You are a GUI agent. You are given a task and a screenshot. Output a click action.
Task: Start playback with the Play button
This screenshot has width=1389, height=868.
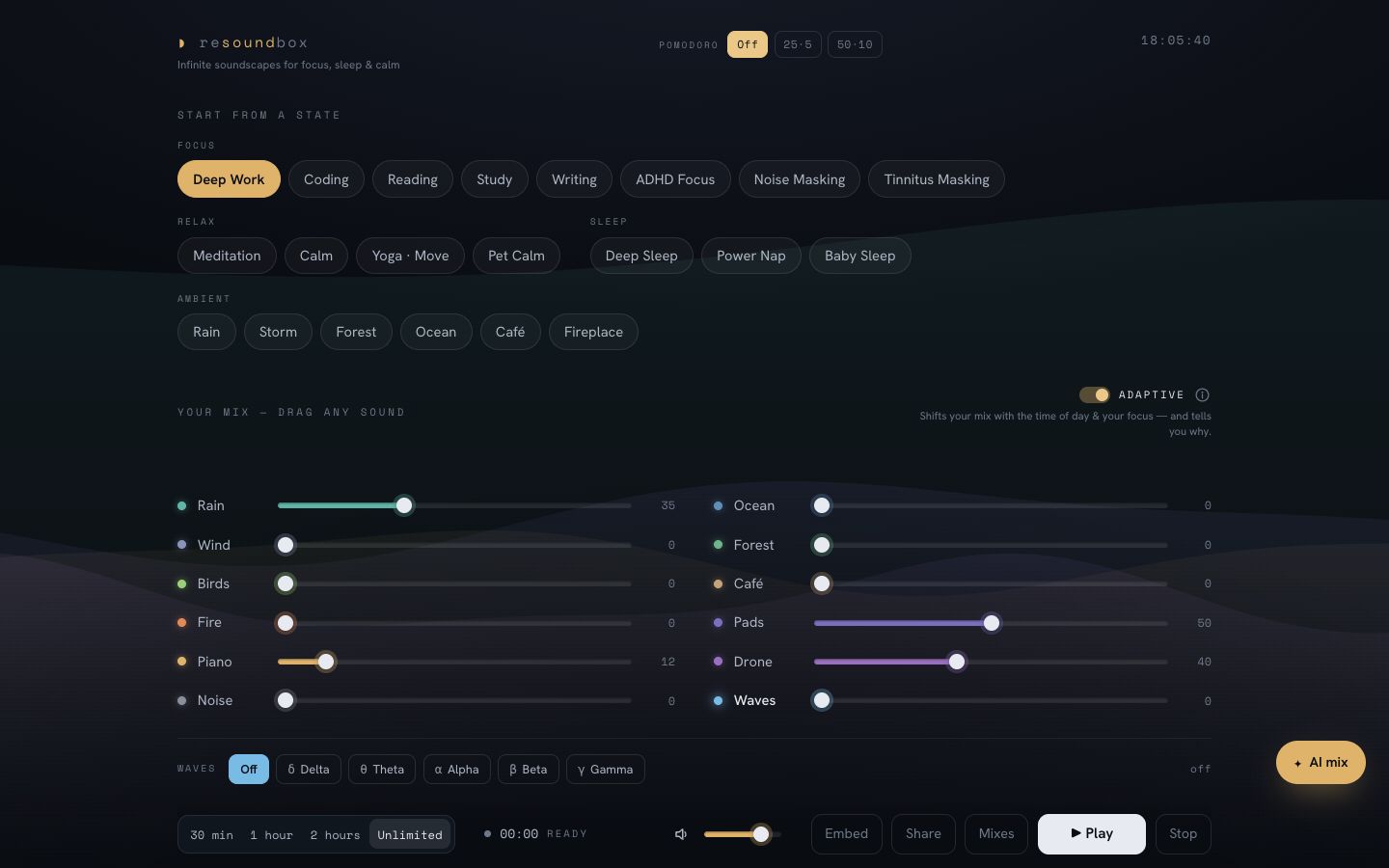pyautogui.click(x=1092, y=834)
